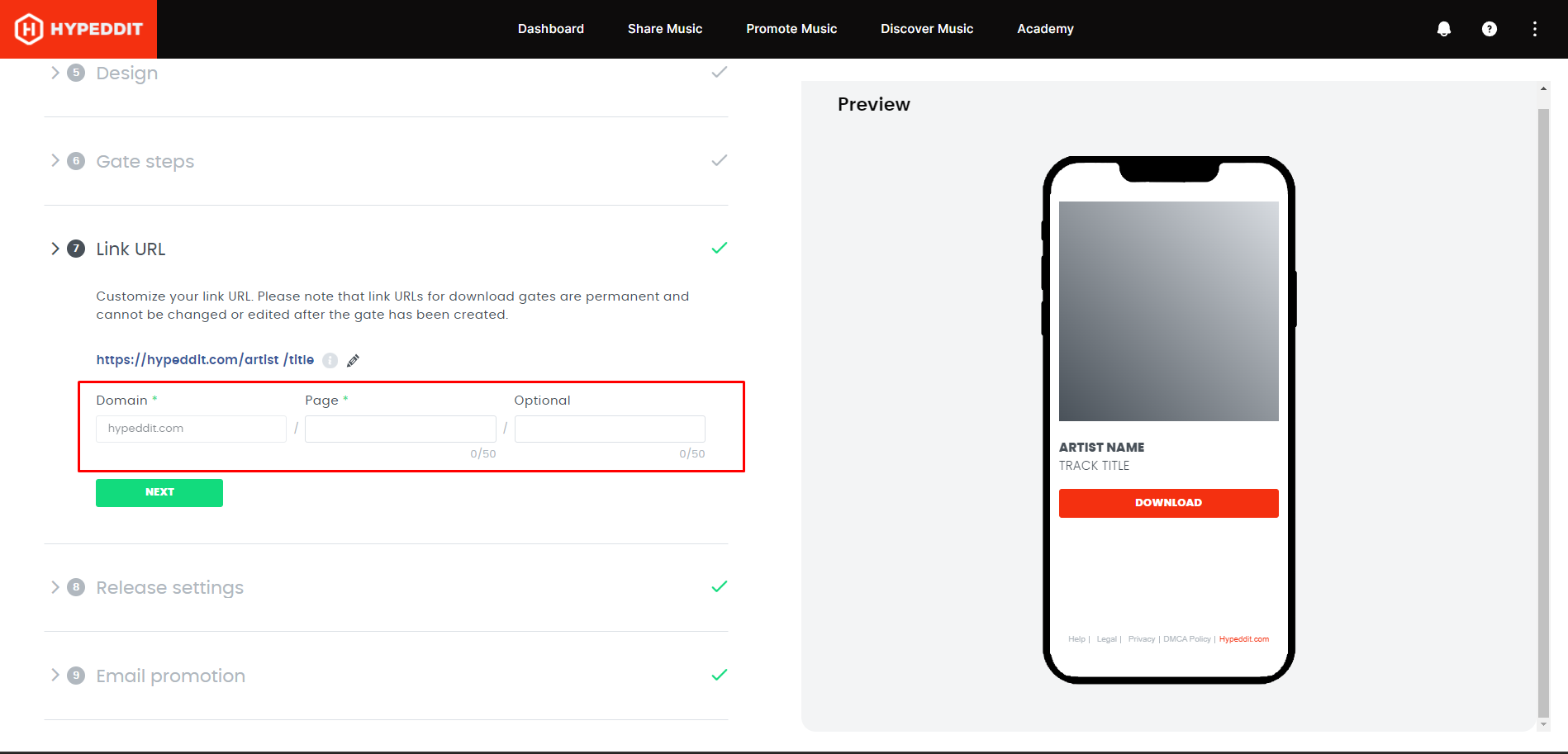Expand the Email promotion section
The width and height of the screenshot is (1568, 754).
click(x=55, y=676)
